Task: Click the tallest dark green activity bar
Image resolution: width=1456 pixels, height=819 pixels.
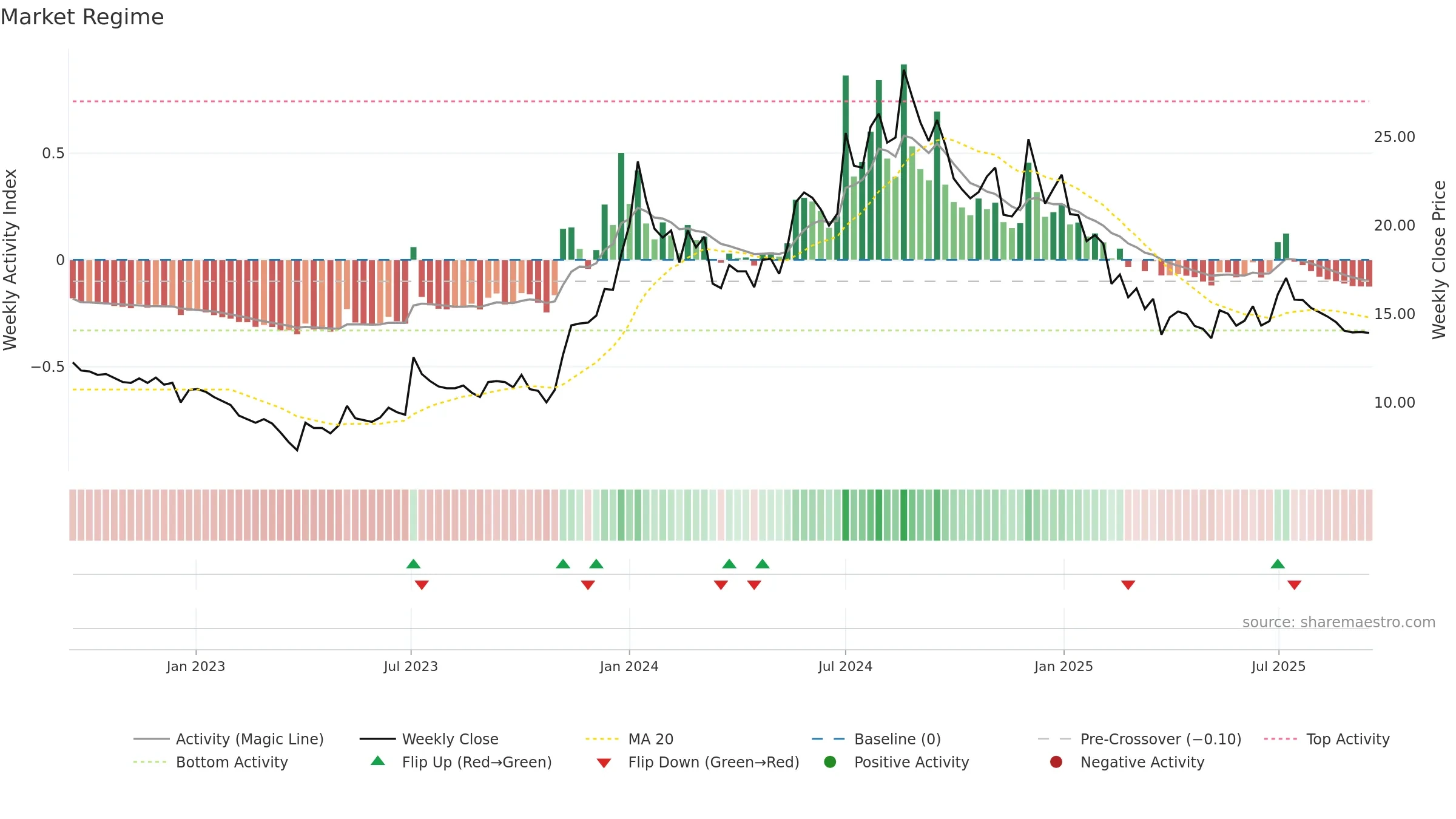Action: click(904, 162)
